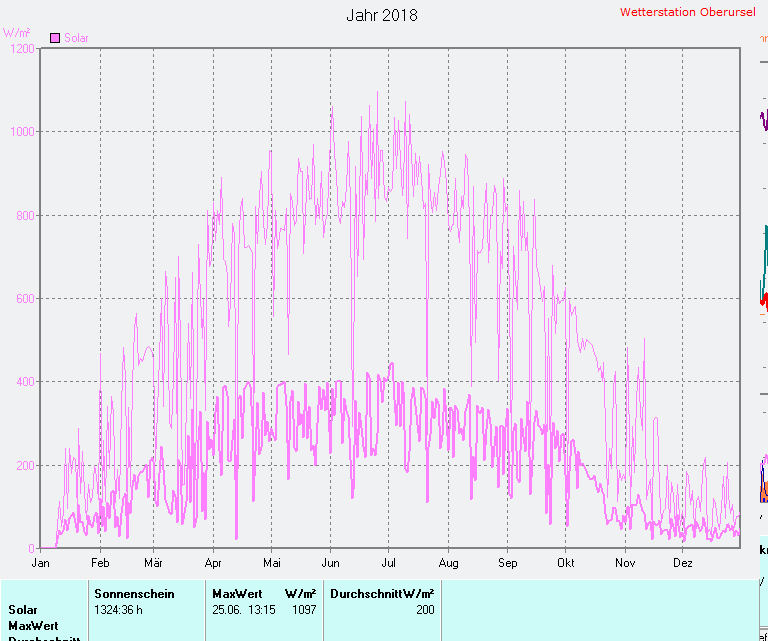Screen dimensions: 768x641
Task: Click the 'Sonnenschein' table header
Action: pyautogui.click(x=134, y=594)
